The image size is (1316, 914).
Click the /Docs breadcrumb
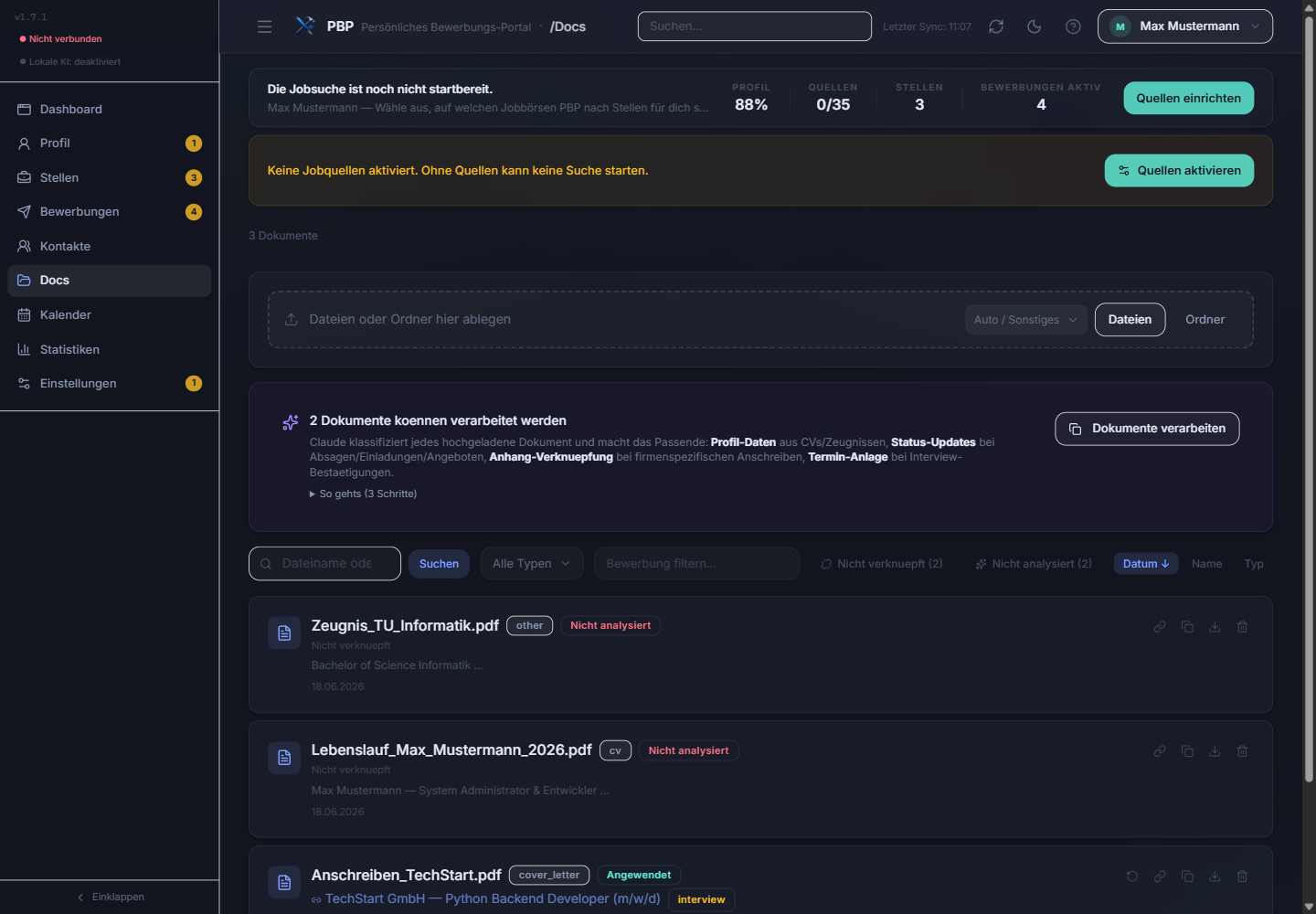coord(568,27)
